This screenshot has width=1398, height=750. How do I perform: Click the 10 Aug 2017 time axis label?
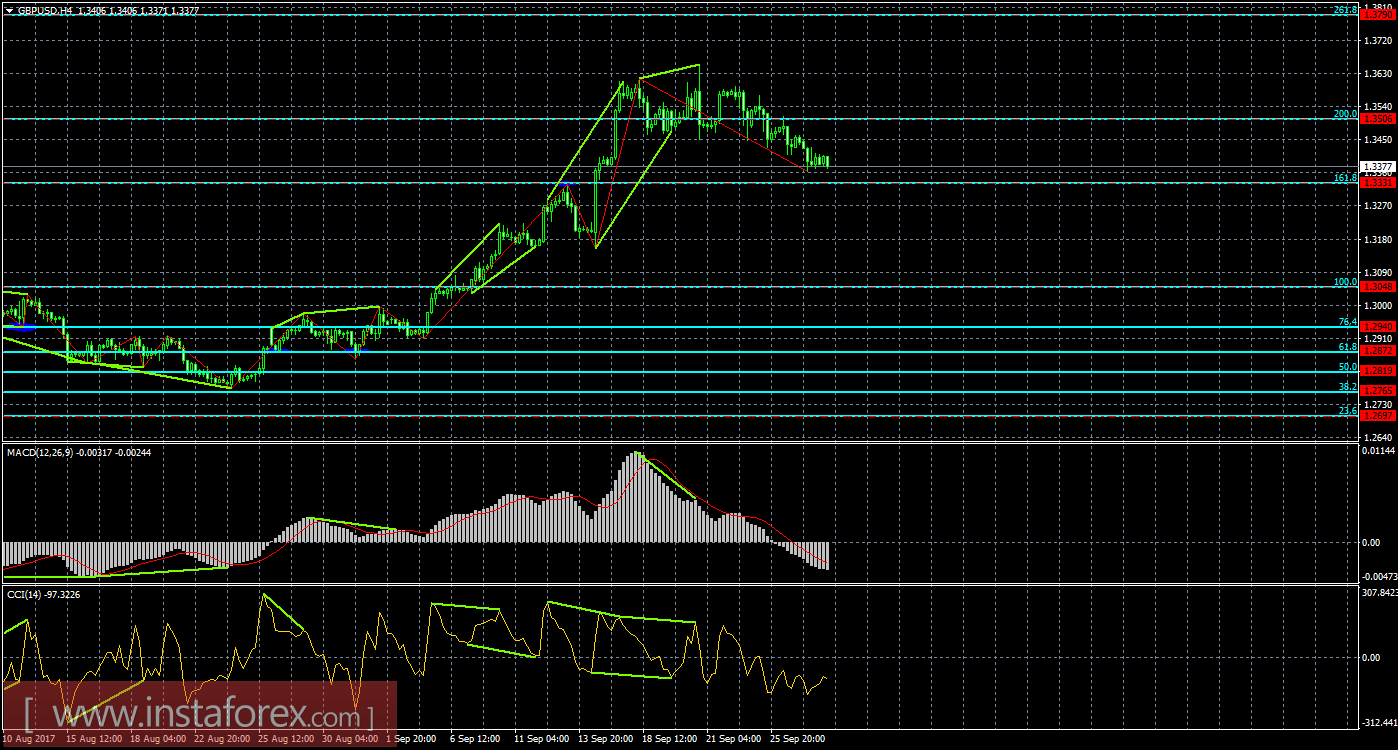click(x=28, y=739)
